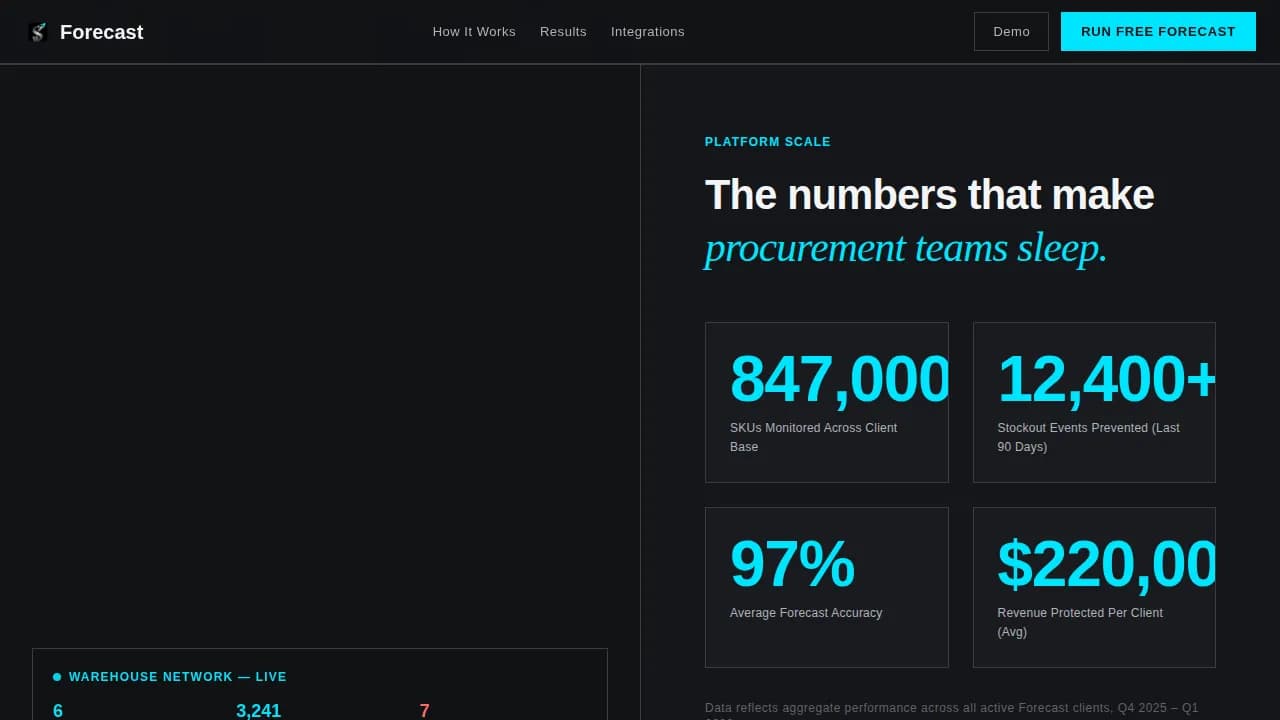Click the Platform Scale label
The width and height of the screenshot is (1280, 720).
coord(768,142)
